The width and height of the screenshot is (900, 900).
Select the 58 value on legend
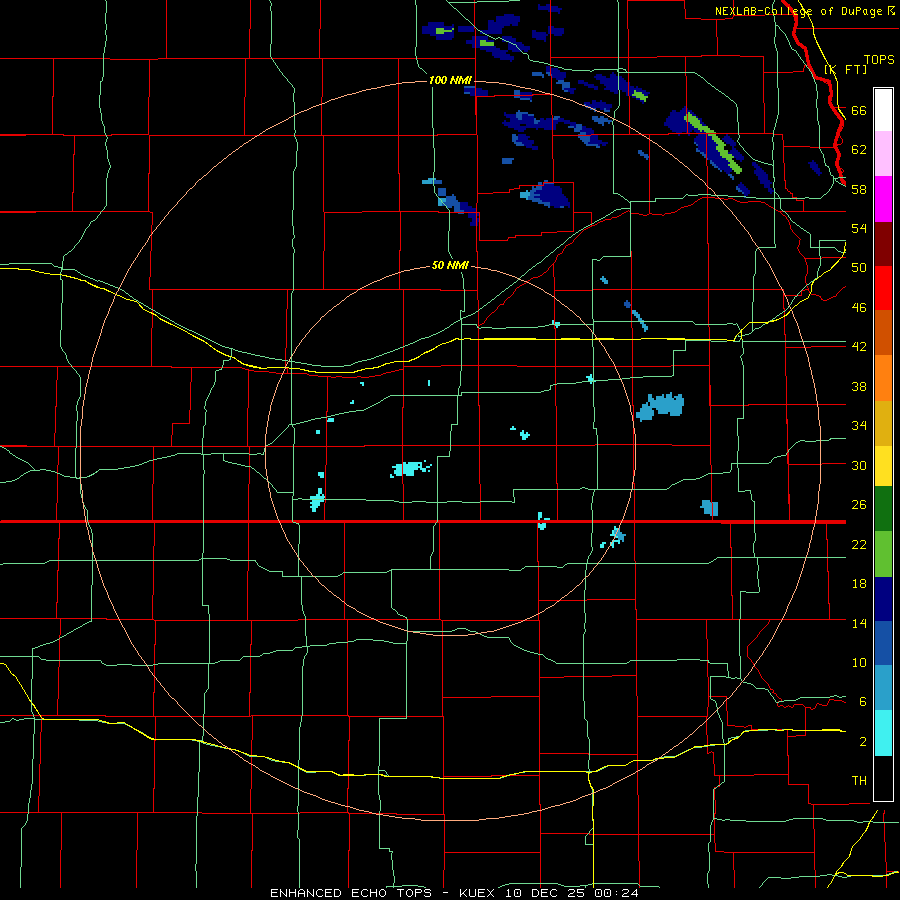(859, 189)
